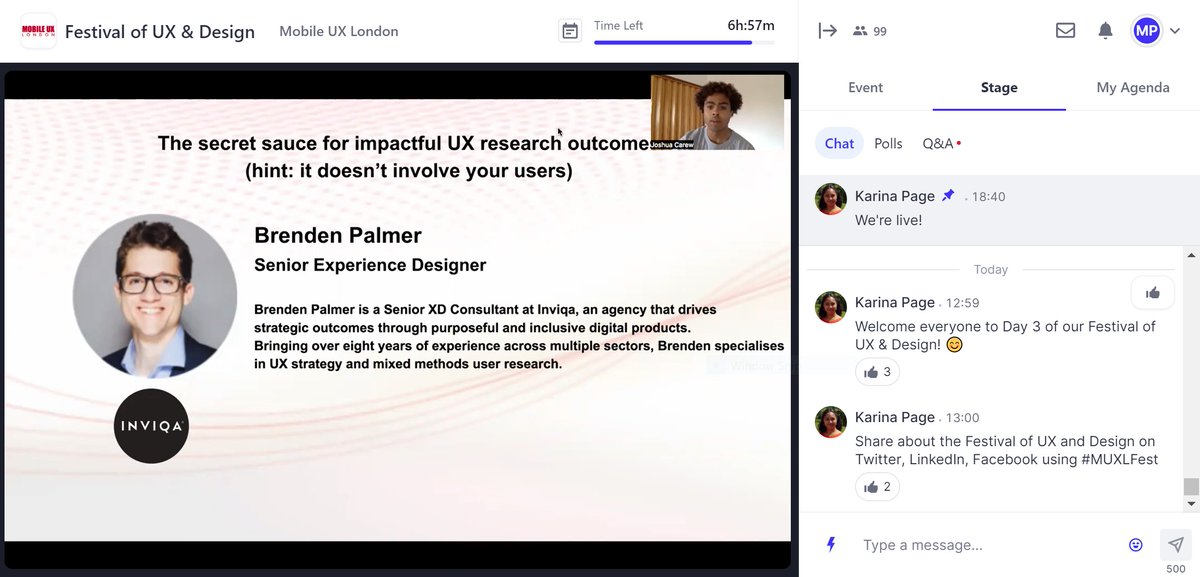Open the mail inbox icon
This screenshot has height=577, width=1200.
coord(1066,31)
